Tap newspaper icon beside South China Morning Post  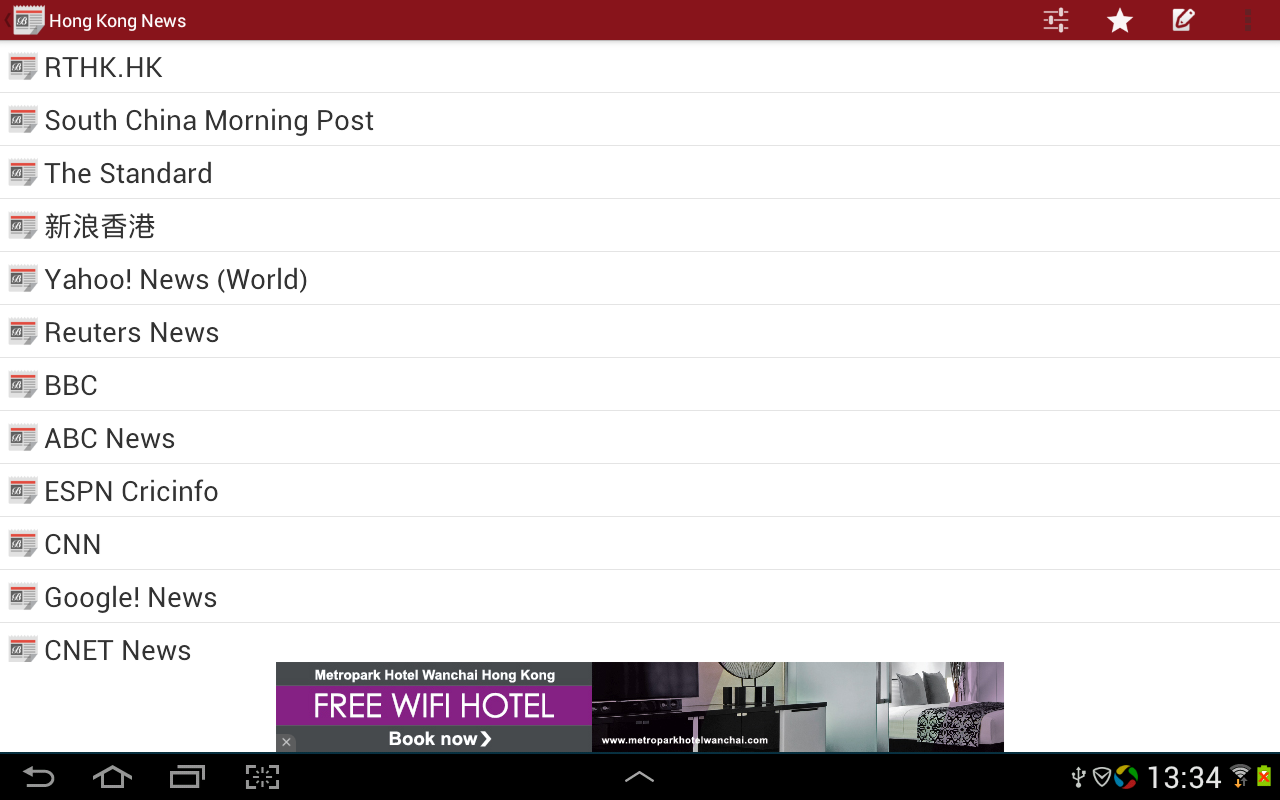point(23,120)
